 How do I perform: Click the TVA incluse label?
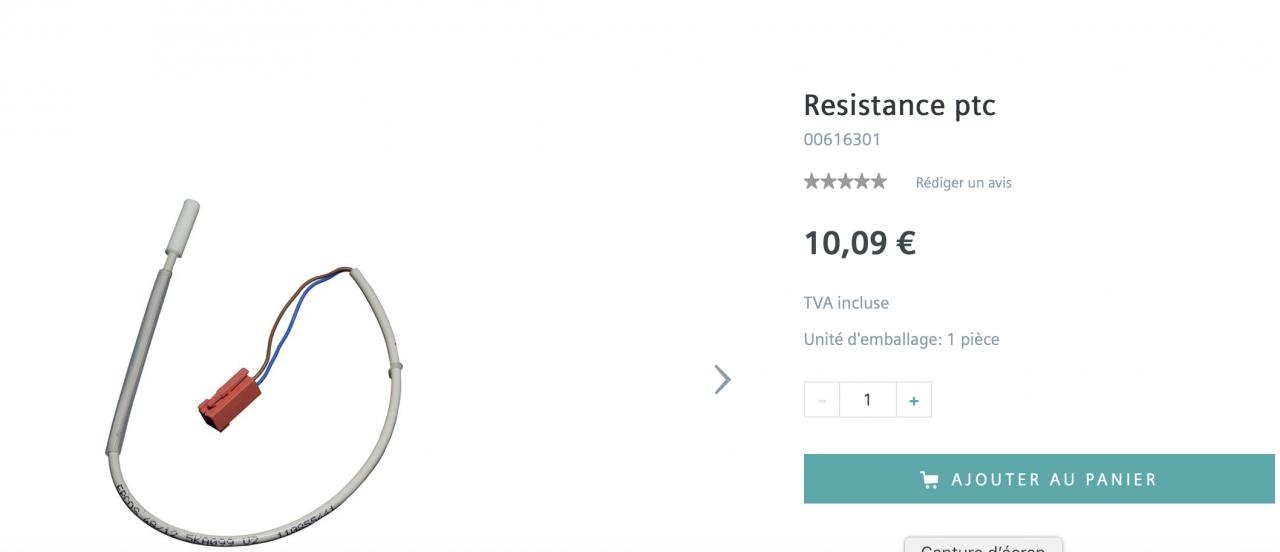pos(846,303)
